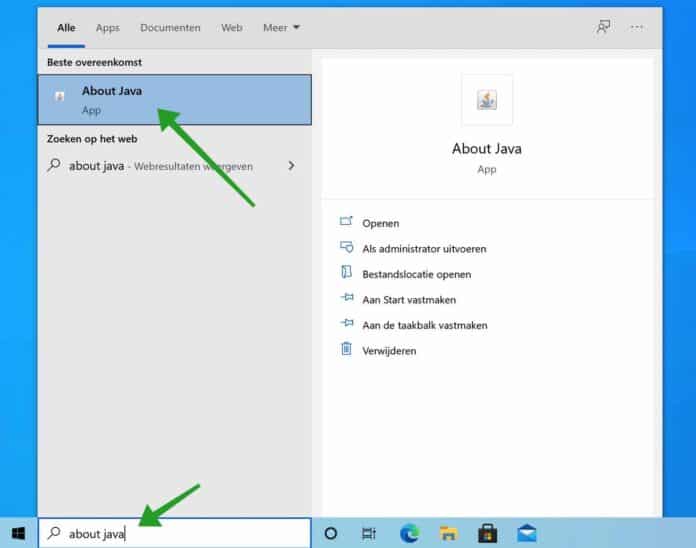This screenshot has height=548, width=696.
Task: Expand the Meer filter dropdown
Action: point(281,28)
